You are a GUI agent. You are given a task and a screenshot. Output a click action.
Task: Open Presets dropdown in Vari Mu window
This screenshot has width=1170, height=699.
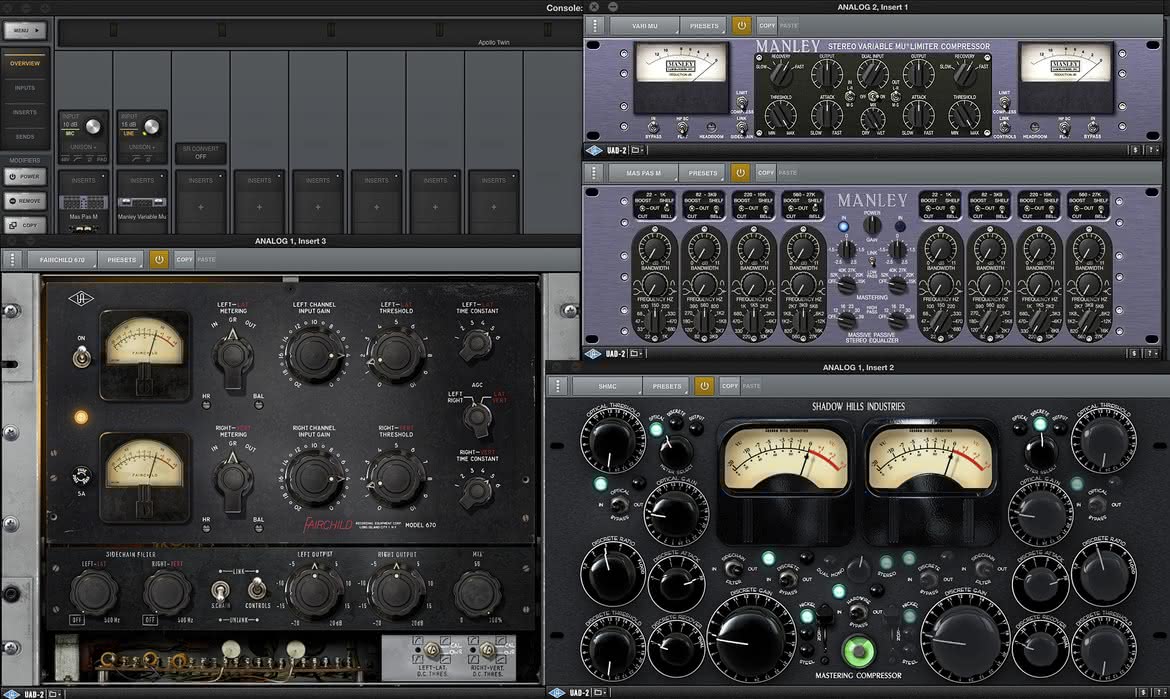coord(704,25)
